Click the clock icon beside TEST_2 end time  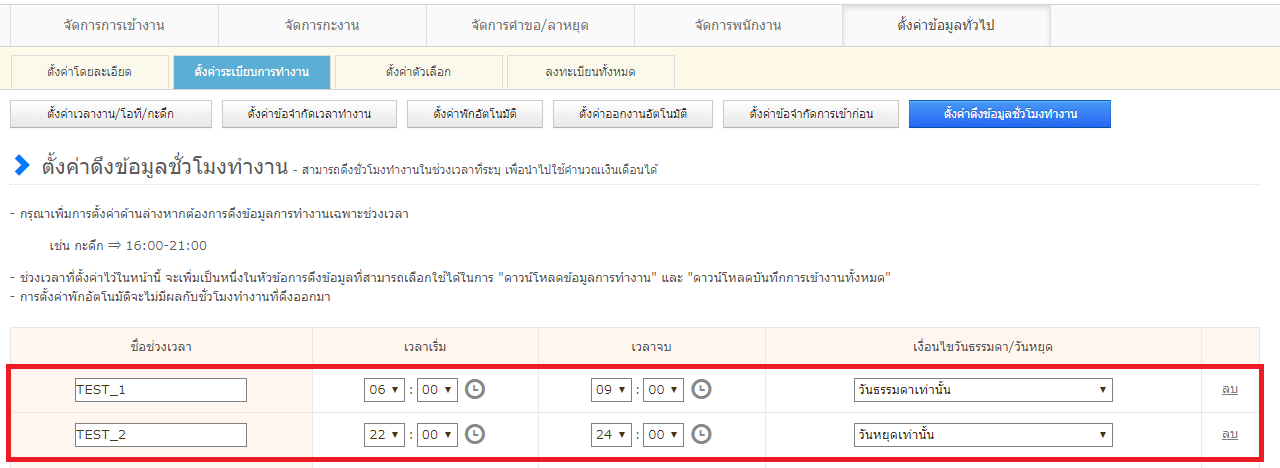pos(702,434)
